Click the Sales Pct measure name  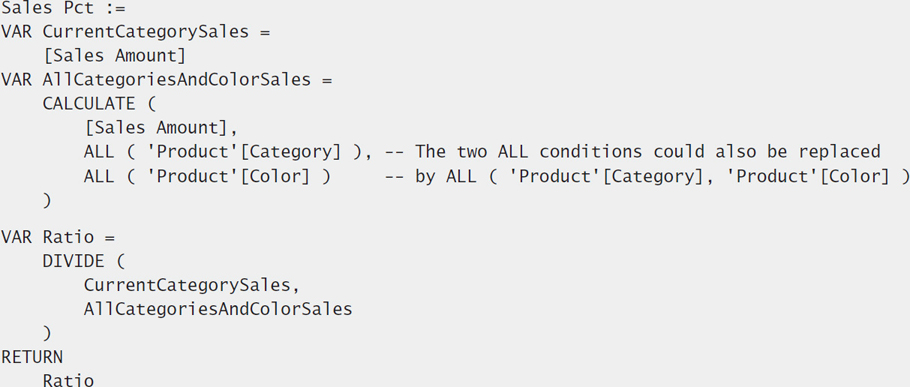click(x=48, y=9)
